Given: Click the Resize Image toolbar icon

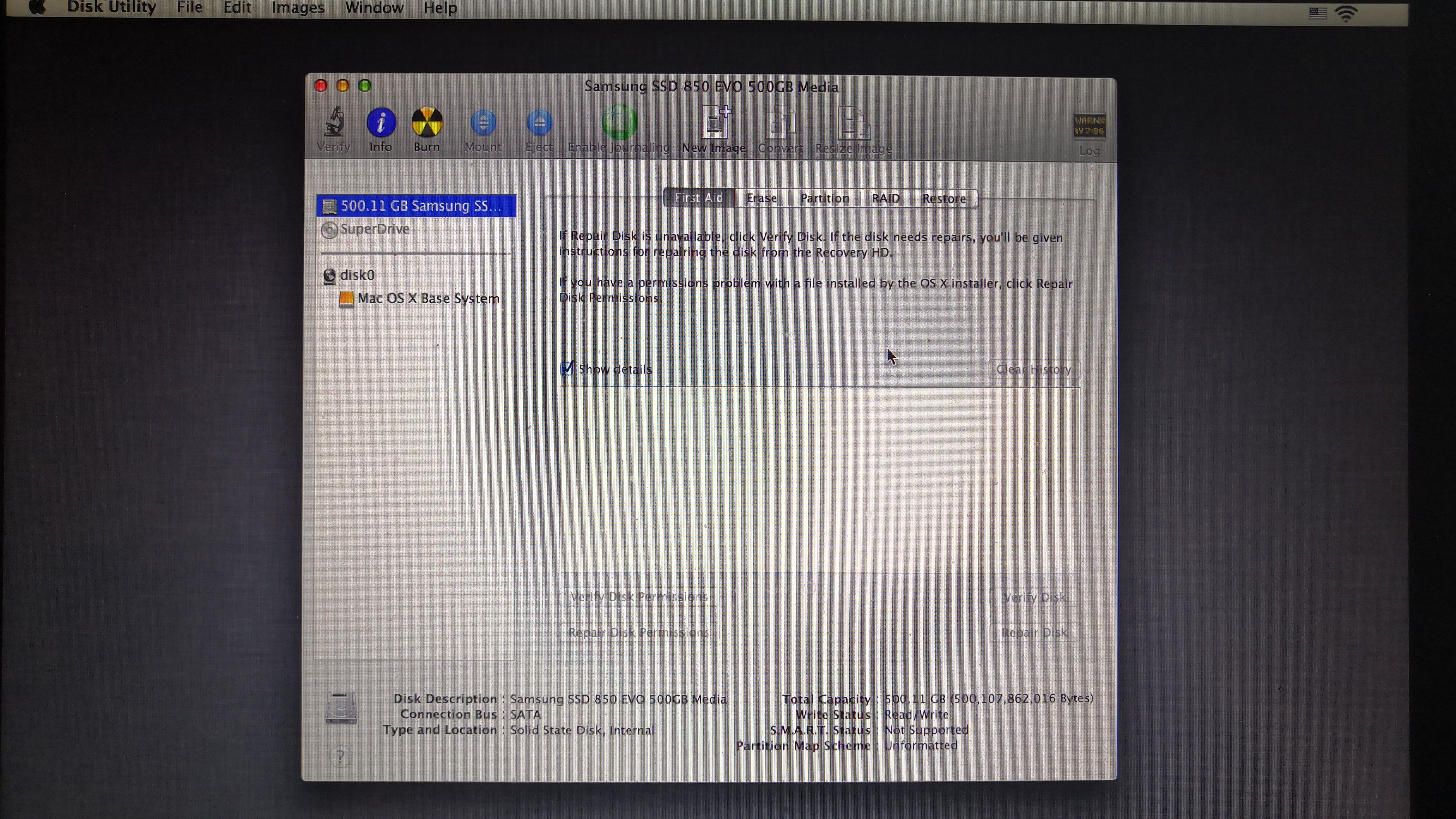Looking at the screenshot, I should pyautogui.click(x=853, y=123).
